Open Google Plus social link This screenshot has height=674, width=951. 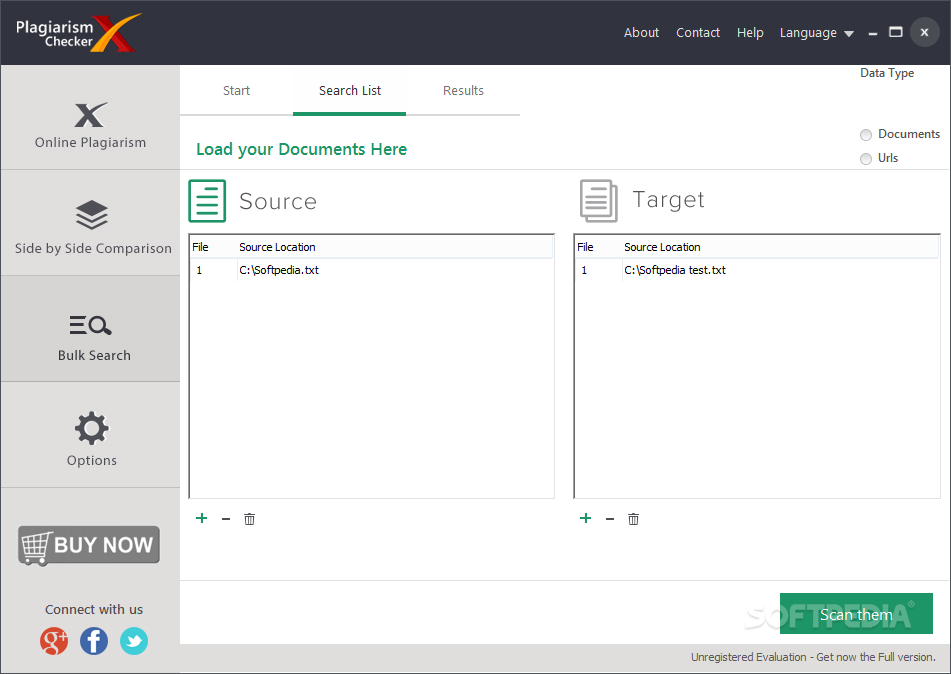click(x=54, y=641)
